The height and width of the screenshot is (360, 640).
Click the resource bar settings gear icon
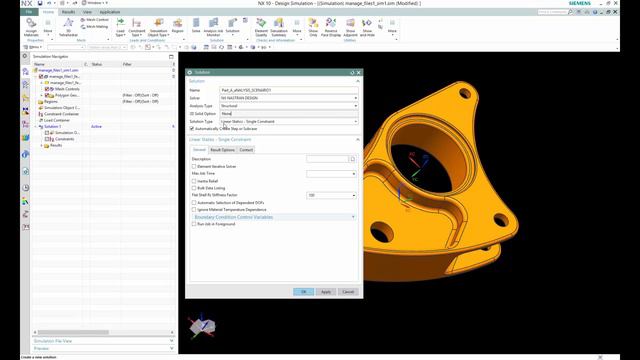[x=25, y=56]
